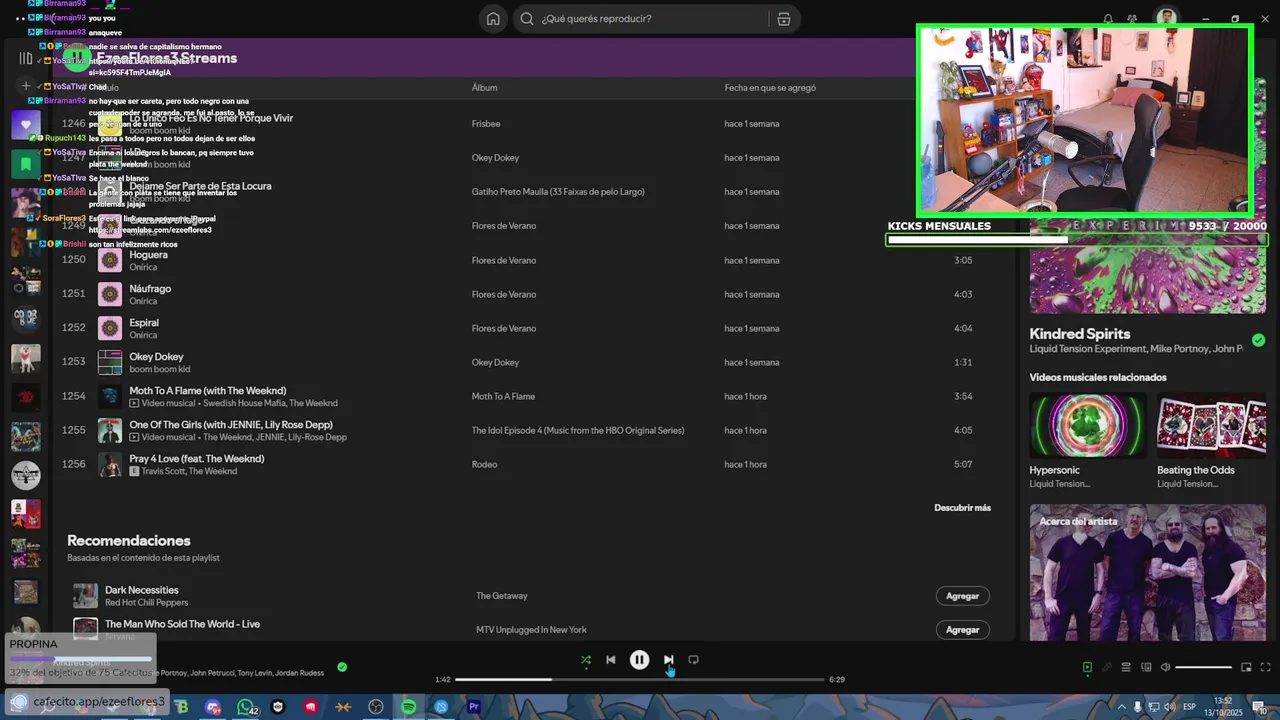1280x720 pixels.
Task: Open Spotify from the Windows taskbar
Action: click(408, 707)
